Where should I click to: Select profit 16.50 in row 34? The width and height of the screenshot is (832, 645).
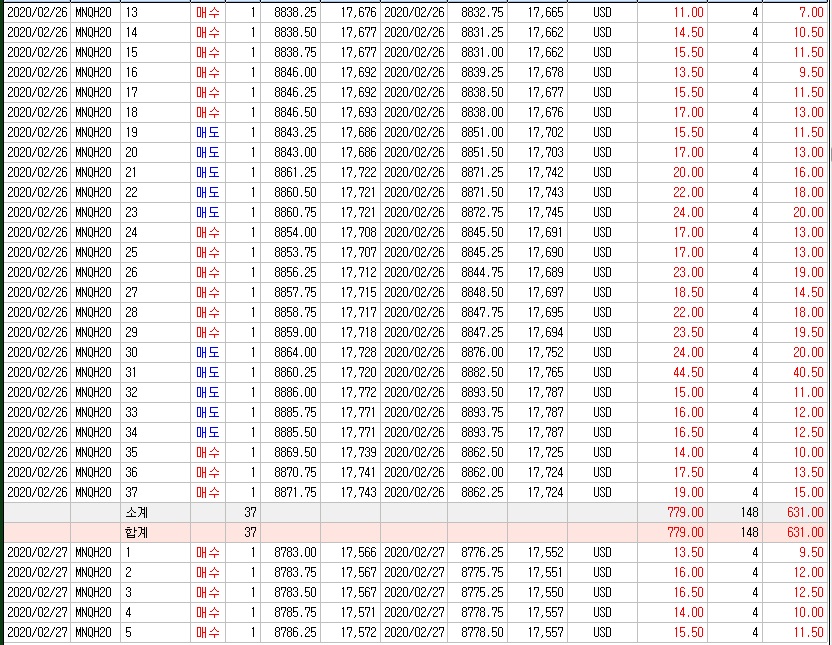coord(688,432)
